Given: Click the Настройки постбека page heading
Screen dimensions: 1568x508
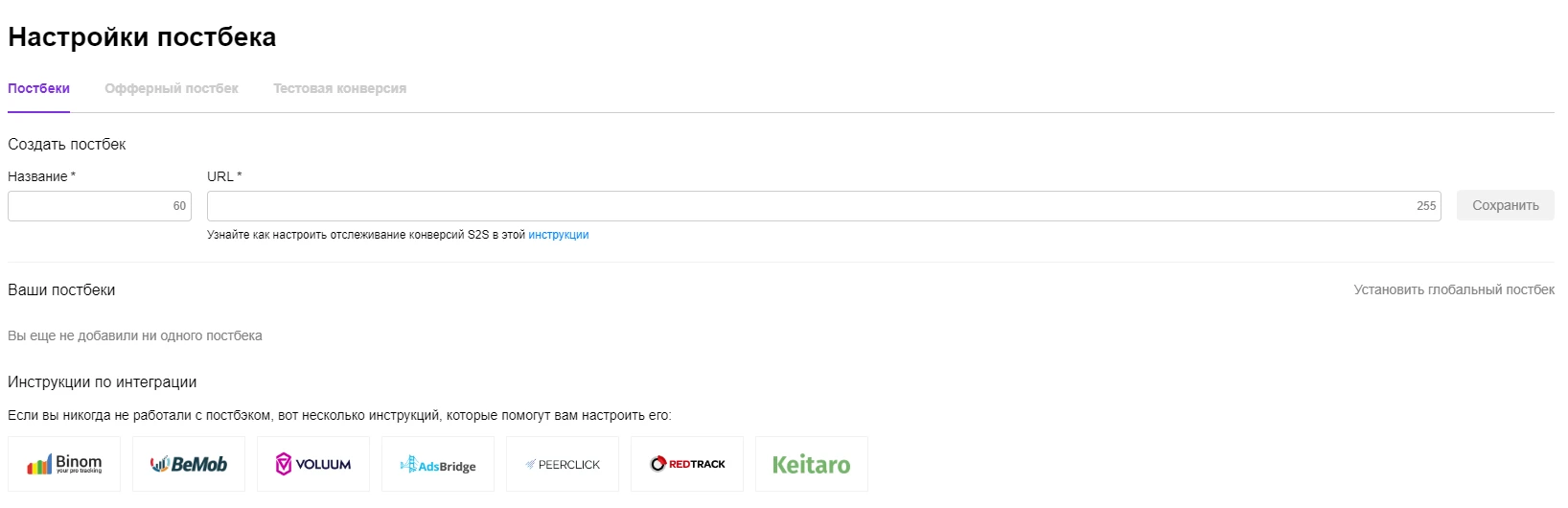Looking at the screenshot, I should point(142,37).
